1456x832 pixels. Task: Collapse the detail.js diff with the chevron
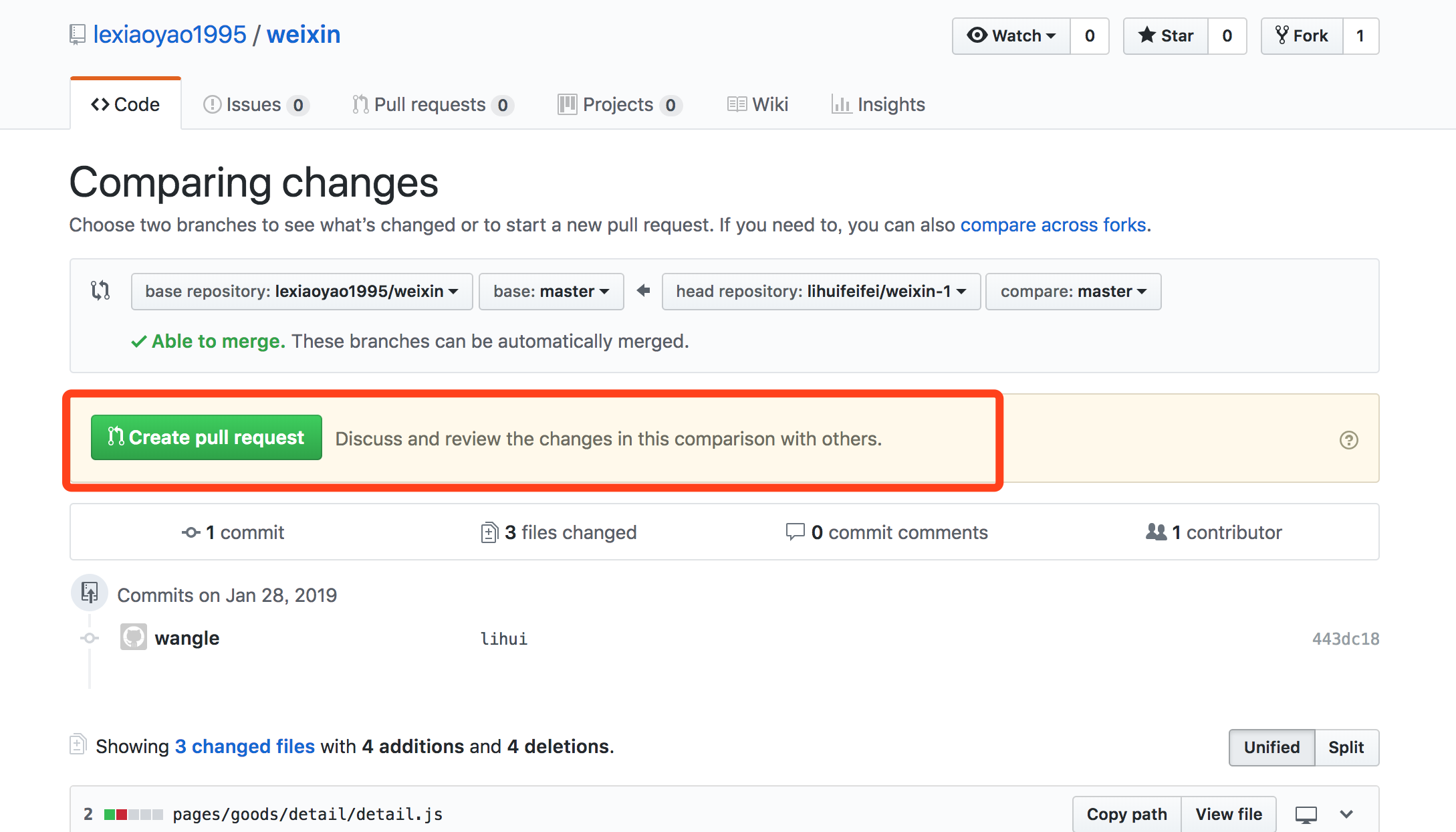click(1346, 815)
